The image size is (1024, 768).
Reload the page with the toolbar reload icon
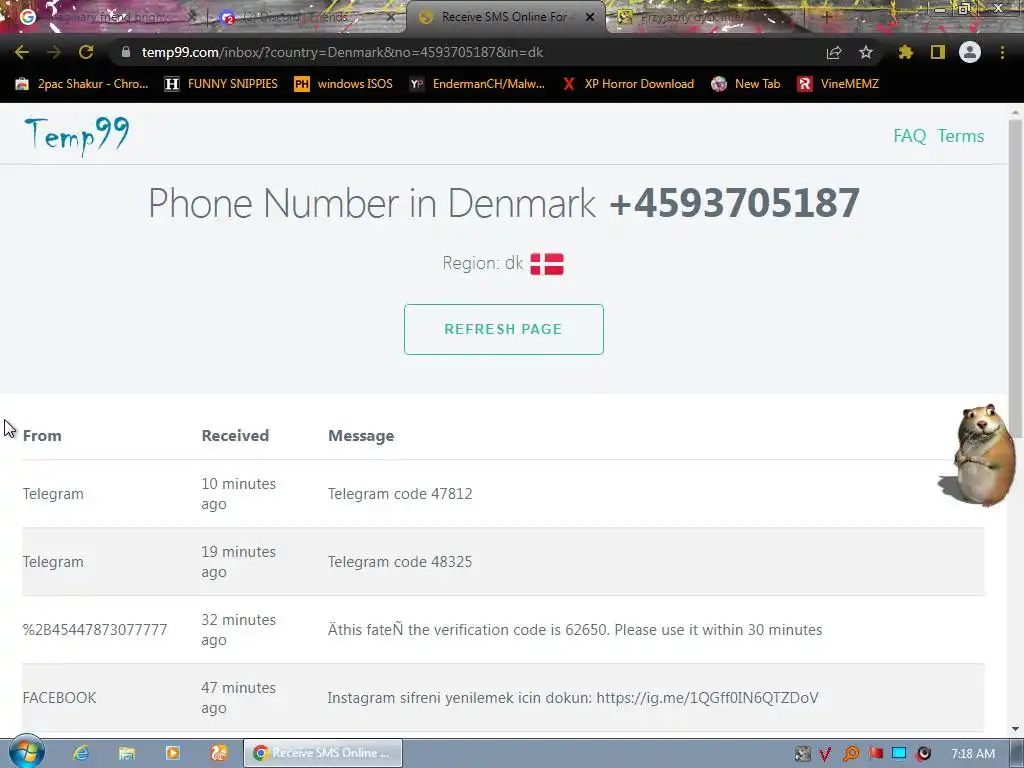[86, 52]
